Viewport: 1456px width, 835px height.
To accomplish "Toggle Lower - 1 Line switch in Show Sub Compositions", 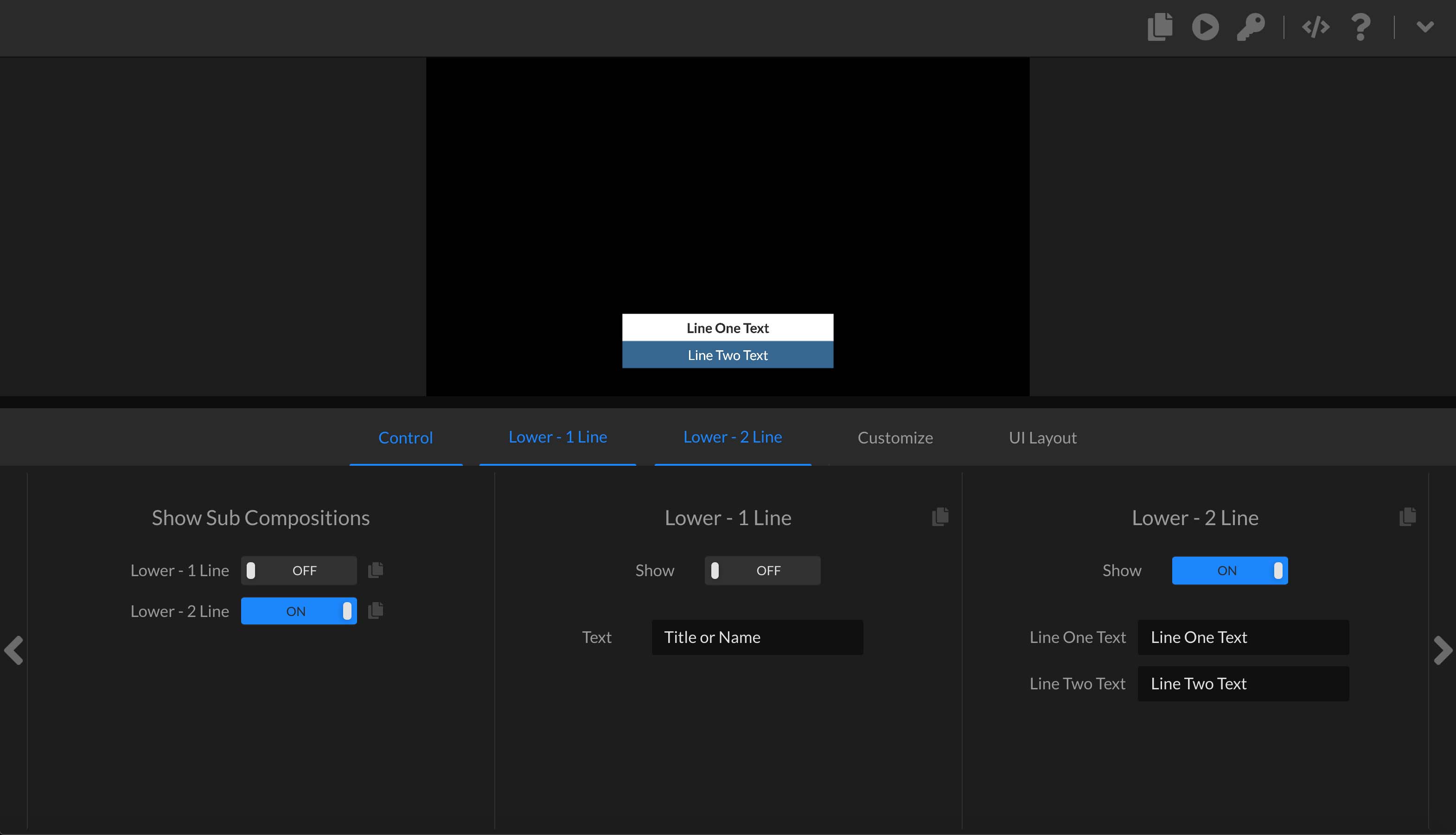I will 299,571.
